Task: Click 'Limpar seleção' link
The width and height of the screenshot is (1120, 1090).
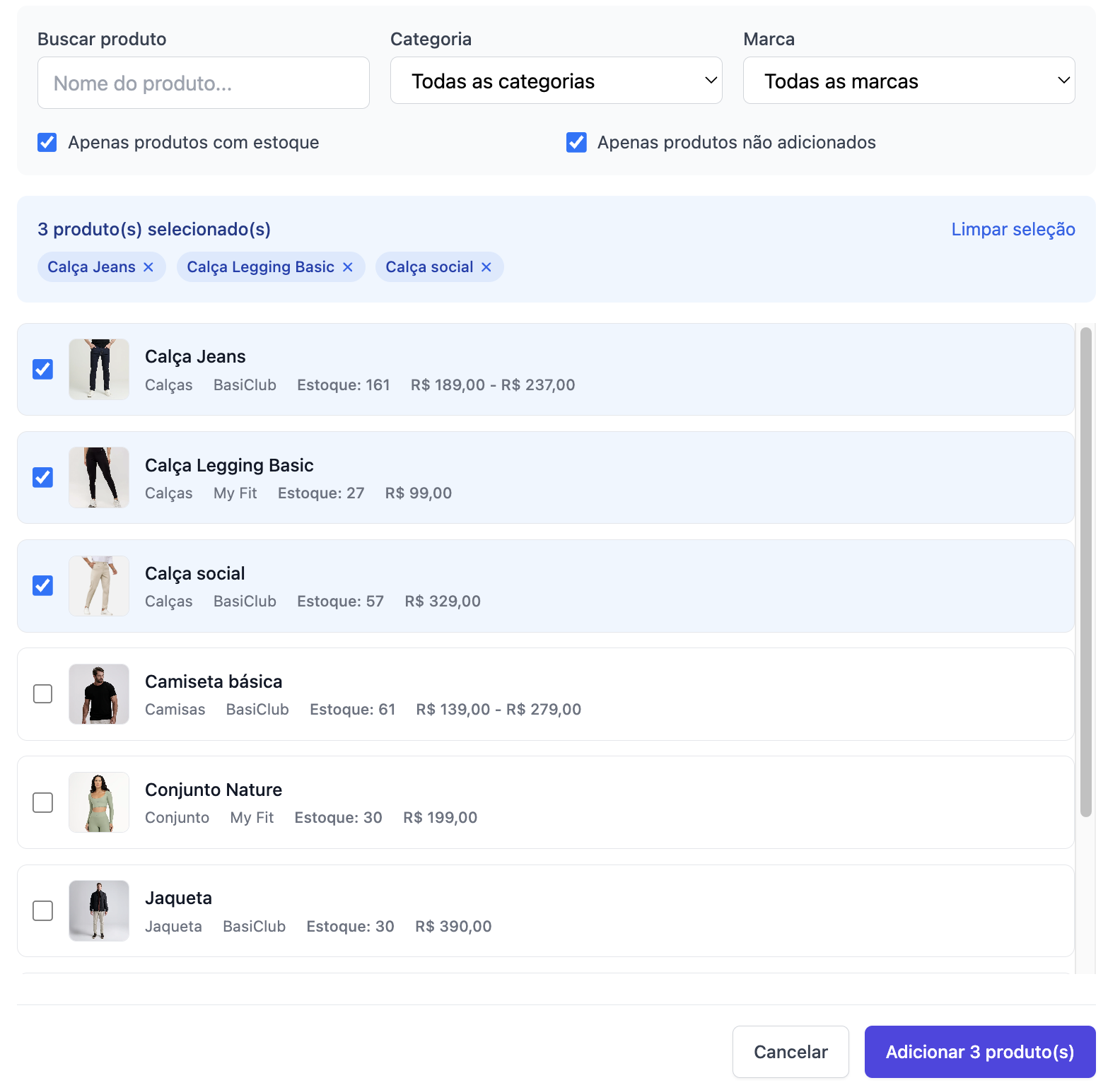Action: tap(1013, 230)
